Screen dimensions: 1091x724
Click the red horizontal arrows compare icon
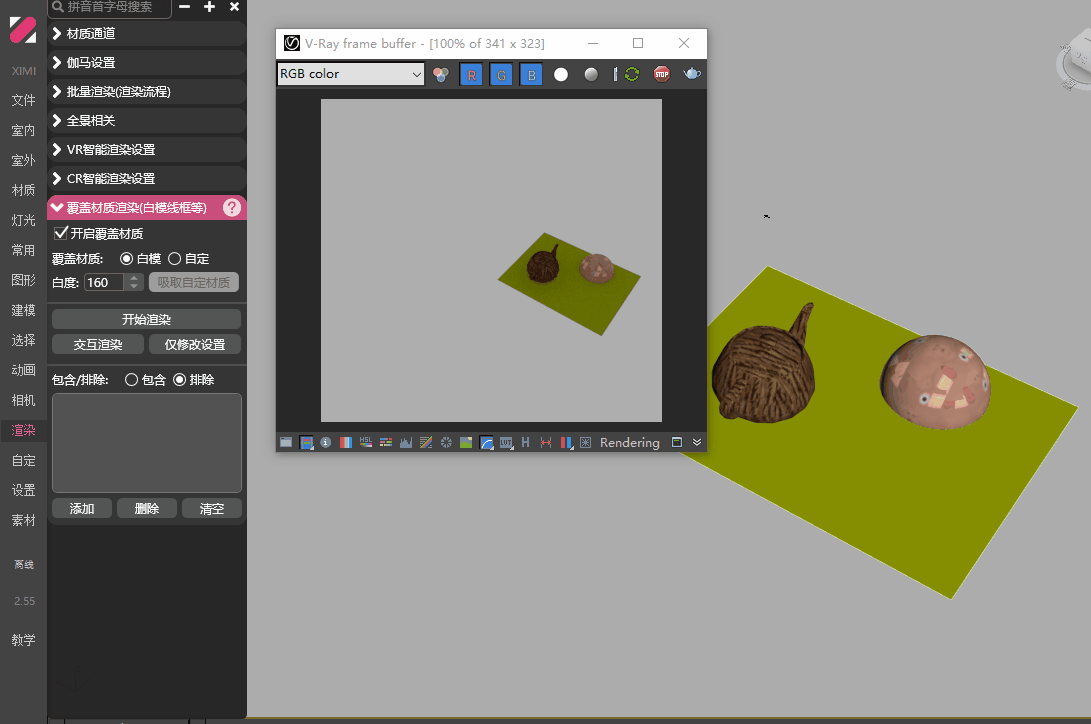(x=546, y=442)
